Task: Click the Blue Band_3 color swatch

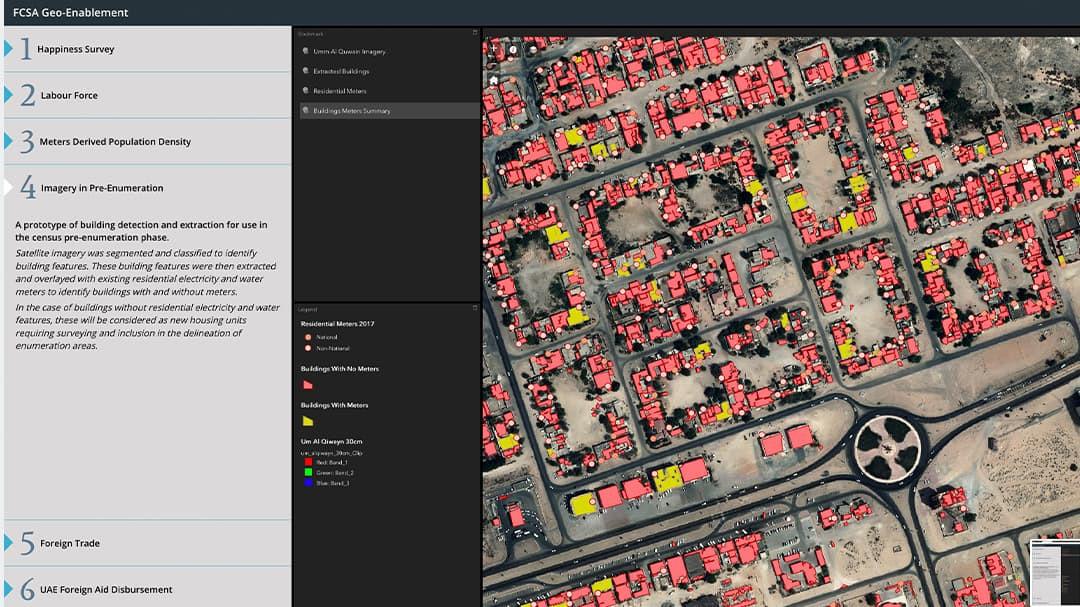Action: pos(308,483)
